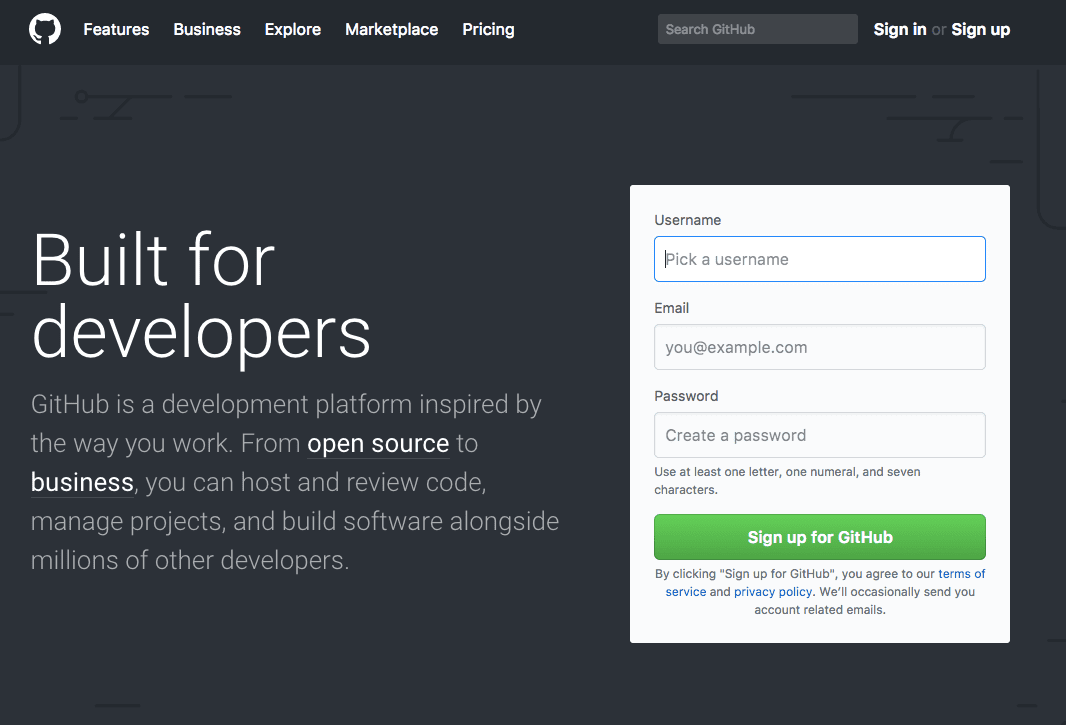Click into the Email input field
The width and height of the screenshot is (1066, 725).
(x=819, y=347)
